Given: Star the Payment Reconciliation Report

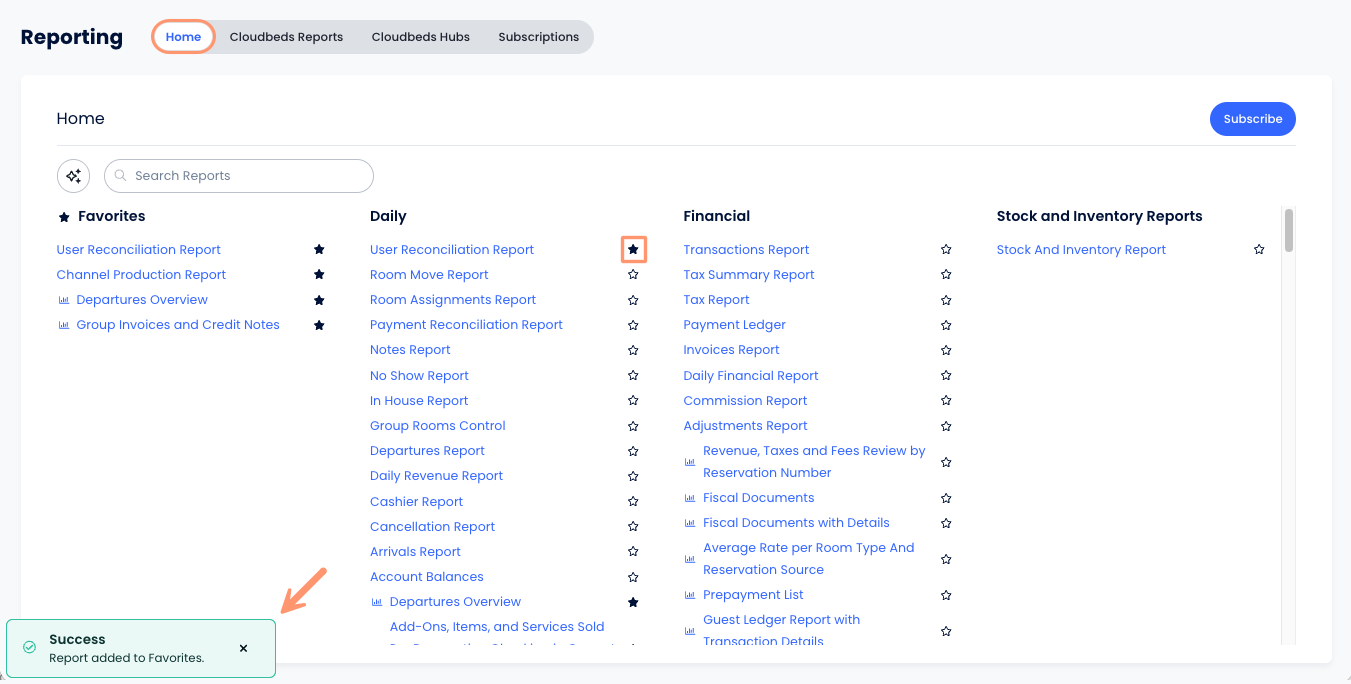Looking at the screenshot, I should point(633,325).
